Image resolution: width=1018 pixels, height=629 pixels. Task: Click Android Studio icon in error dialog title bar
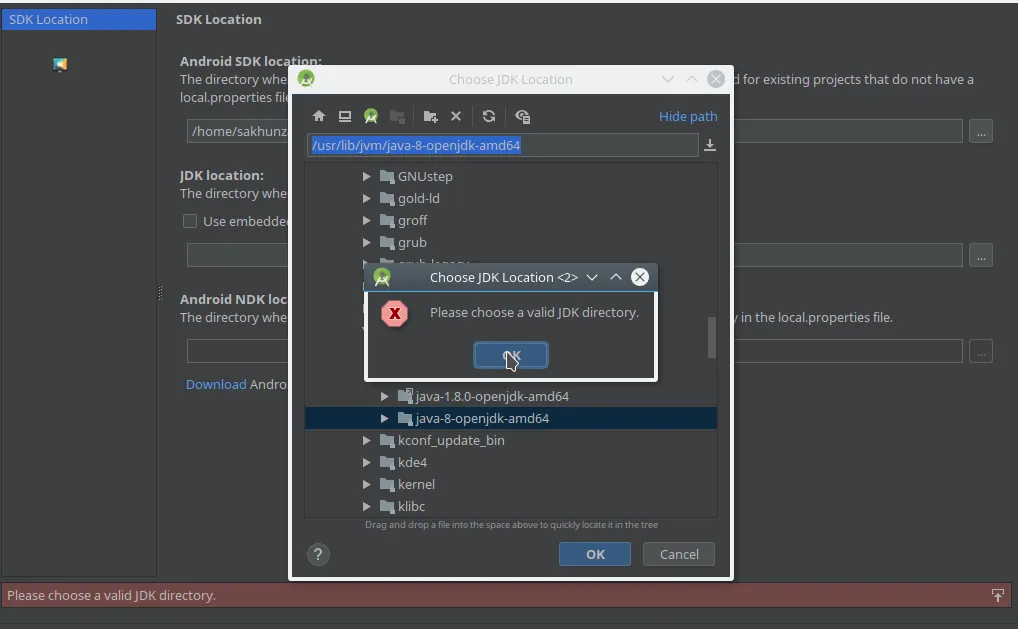point(382,278)
